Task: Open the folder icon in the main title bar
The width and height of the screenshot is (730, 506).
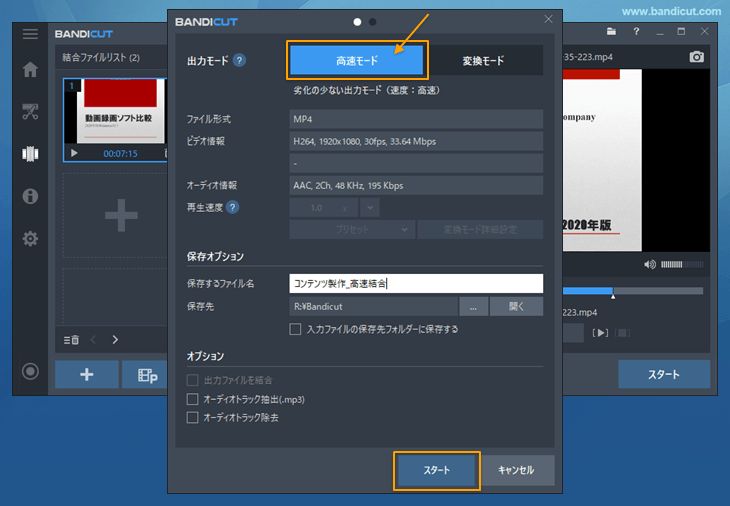Action: pos(611,32)
